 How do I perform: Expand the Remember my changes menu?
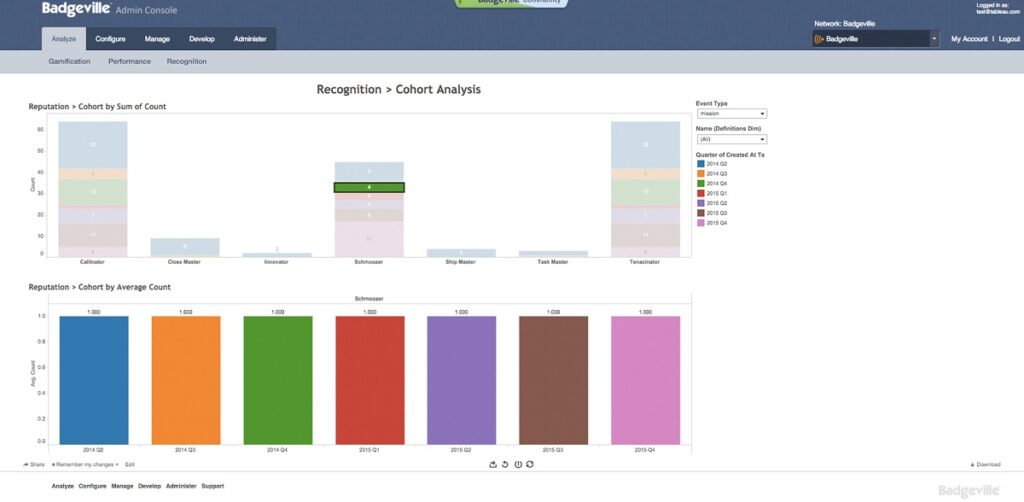pyautogui.click(x=86, y=465)
